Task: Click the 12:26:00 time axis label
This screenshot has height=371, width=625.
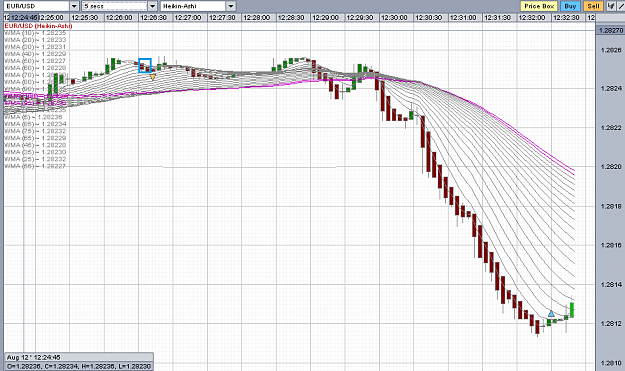Action: coord(119,18)
